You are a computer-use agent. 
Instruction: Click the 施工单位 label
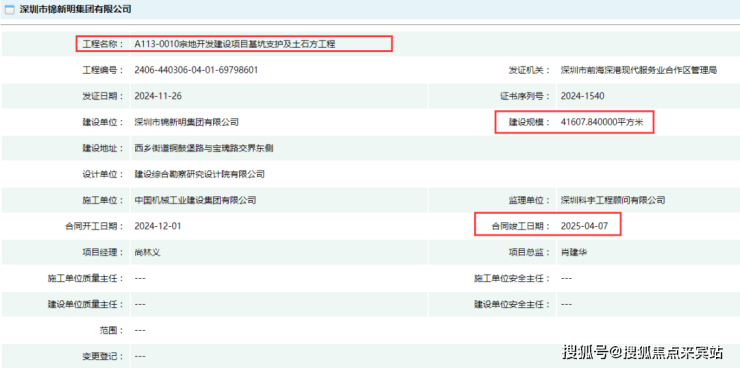[x=103, y=200]
